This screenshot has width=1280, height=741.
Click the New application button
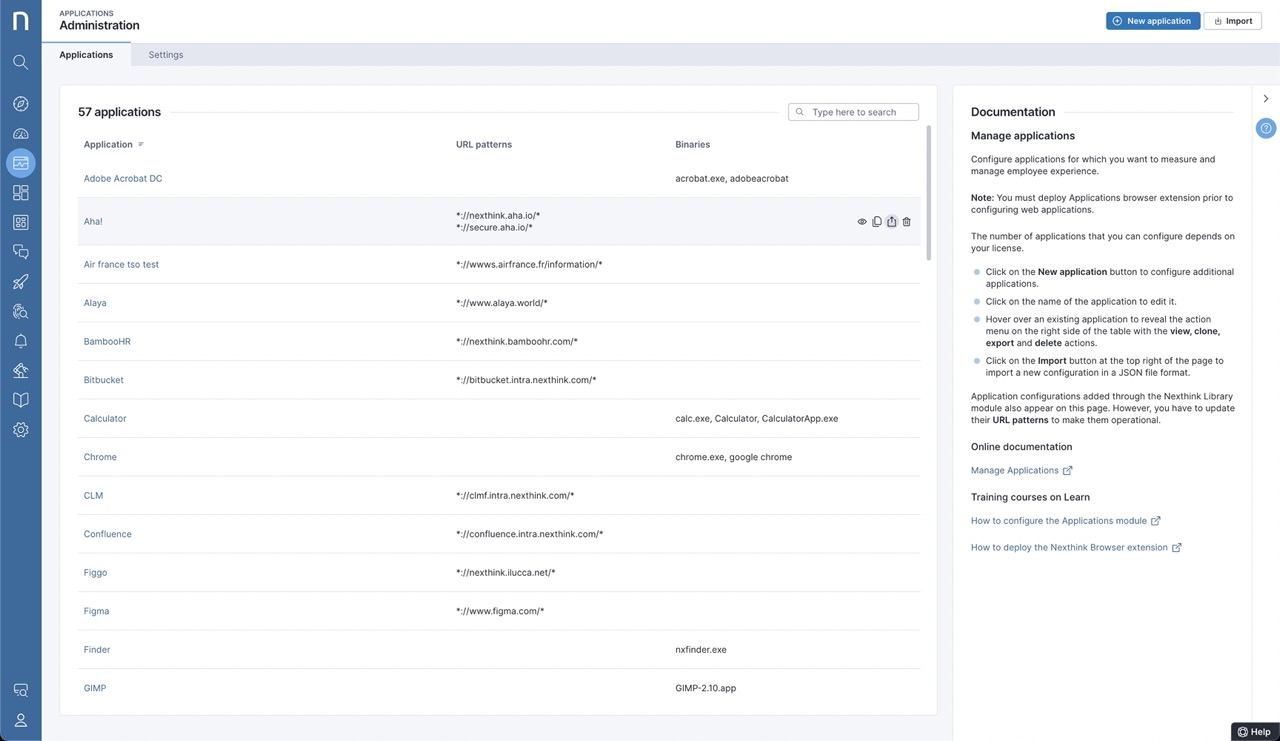click(1152, 21)
